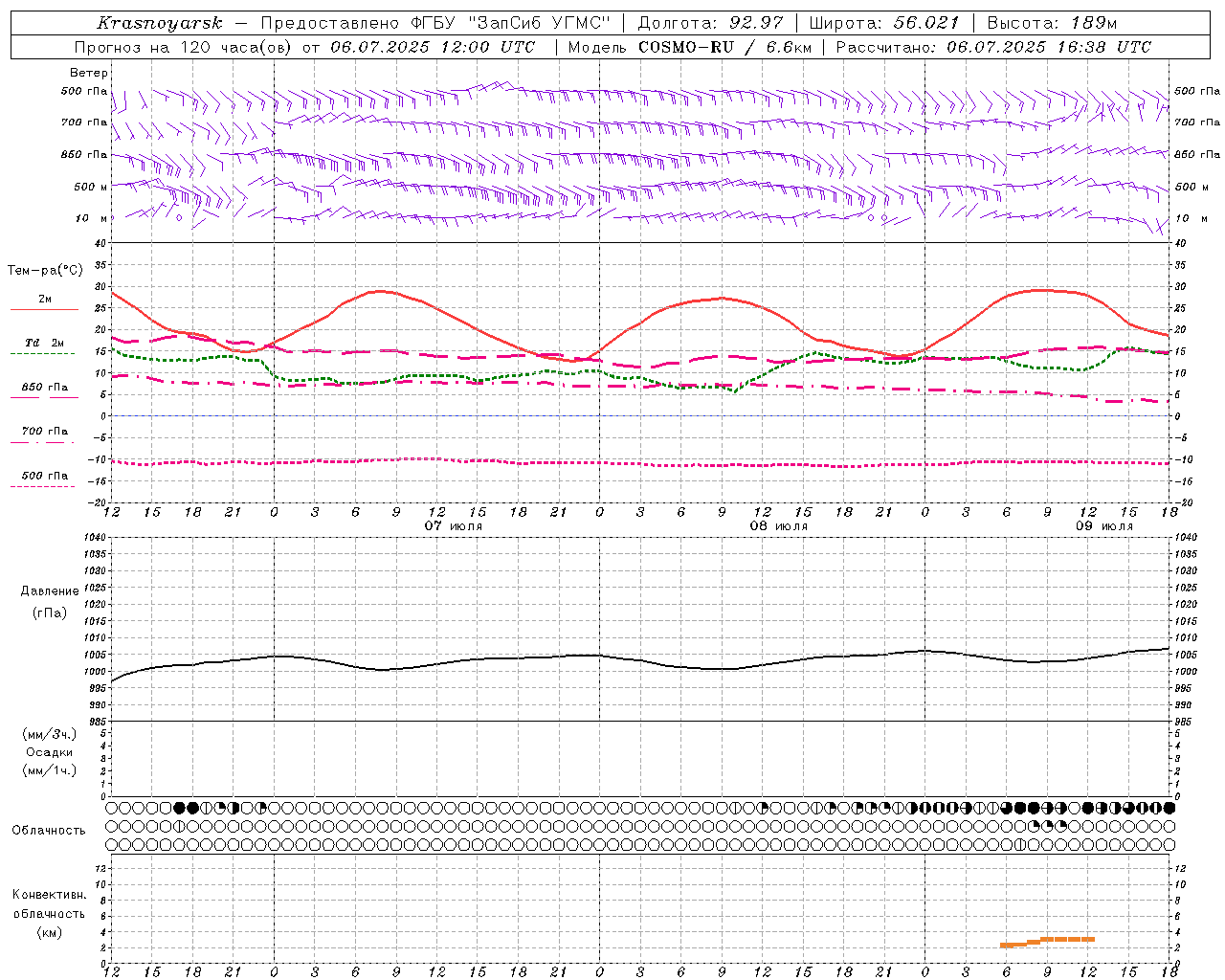The width and height of the screenshot is (1225, 980).
Task: Click the "10 м" wind level label at left
Action: click(x=92, y=218)
